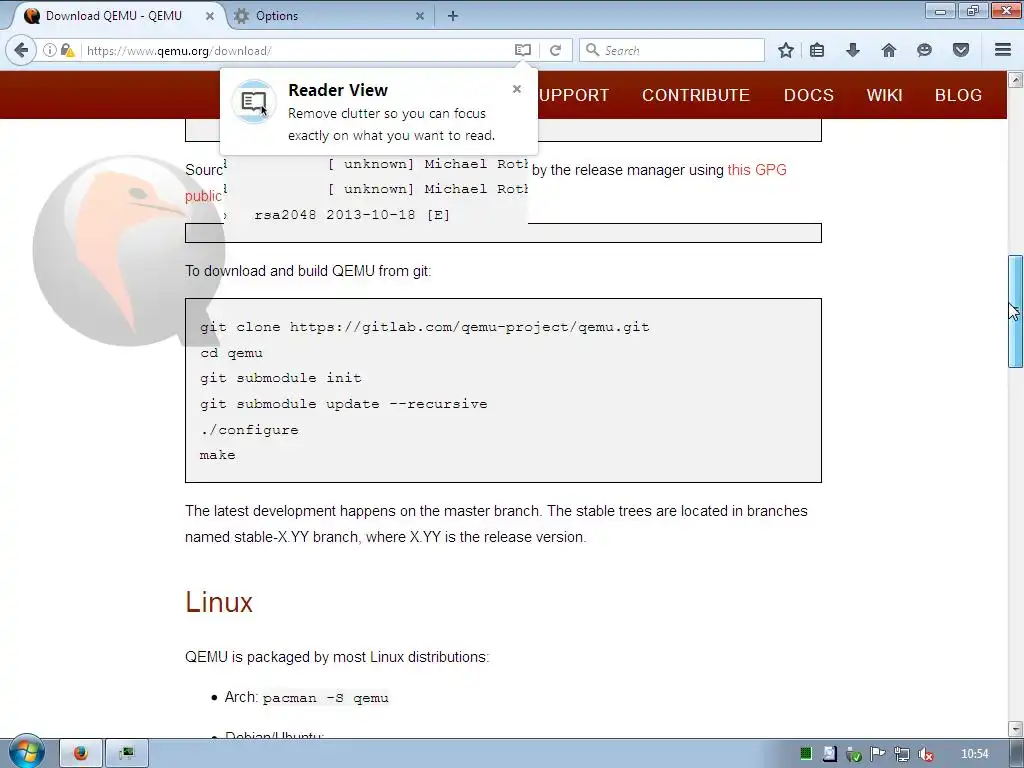Open a new tab with plus button
Image resolution: width=1024 pixels, height=768 pixels.
453,16
